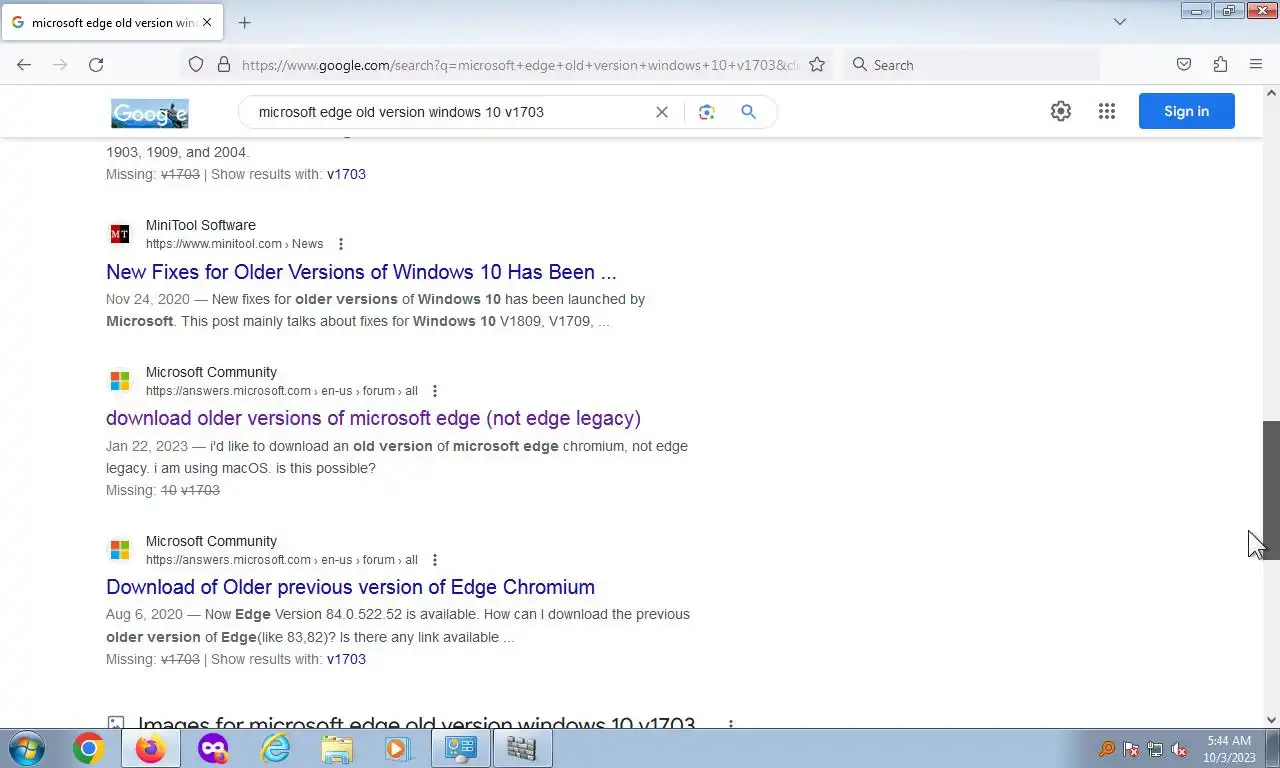This screenshot has width=1280, height=768.
Task: Click the https://www.minitool.com › News breadcrumb
Action: point(234,244)
